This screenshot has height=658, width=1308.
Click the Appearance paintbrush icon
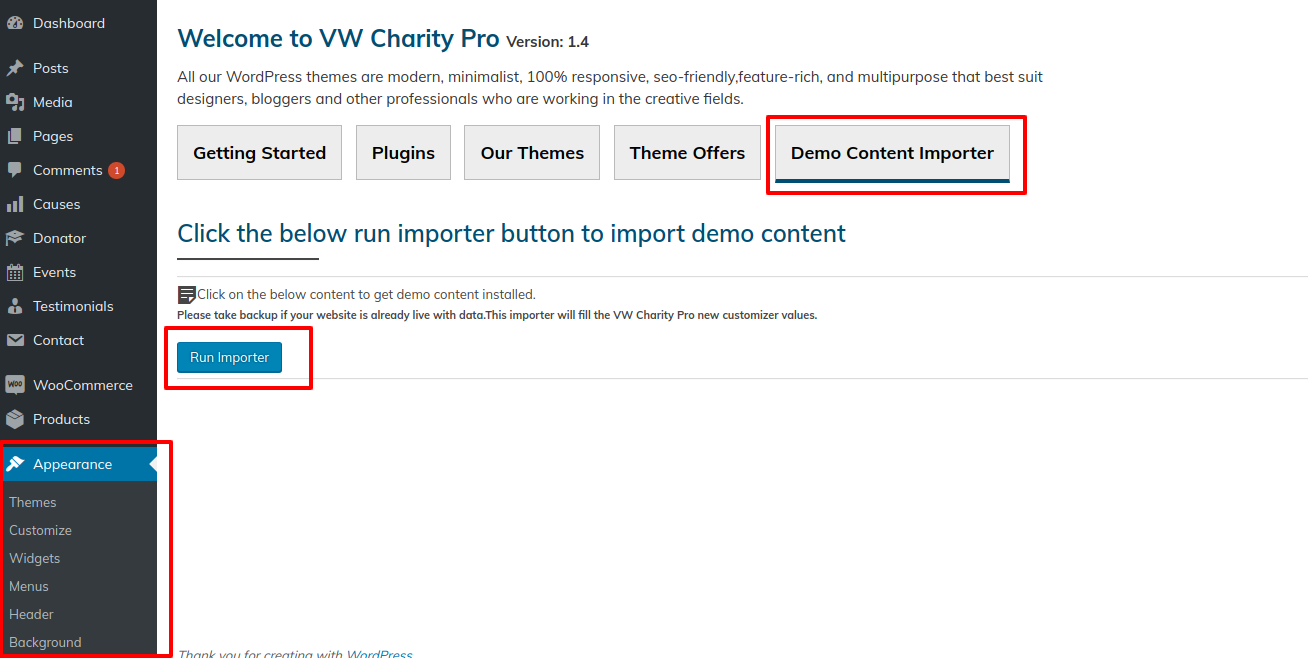point(15,464)
